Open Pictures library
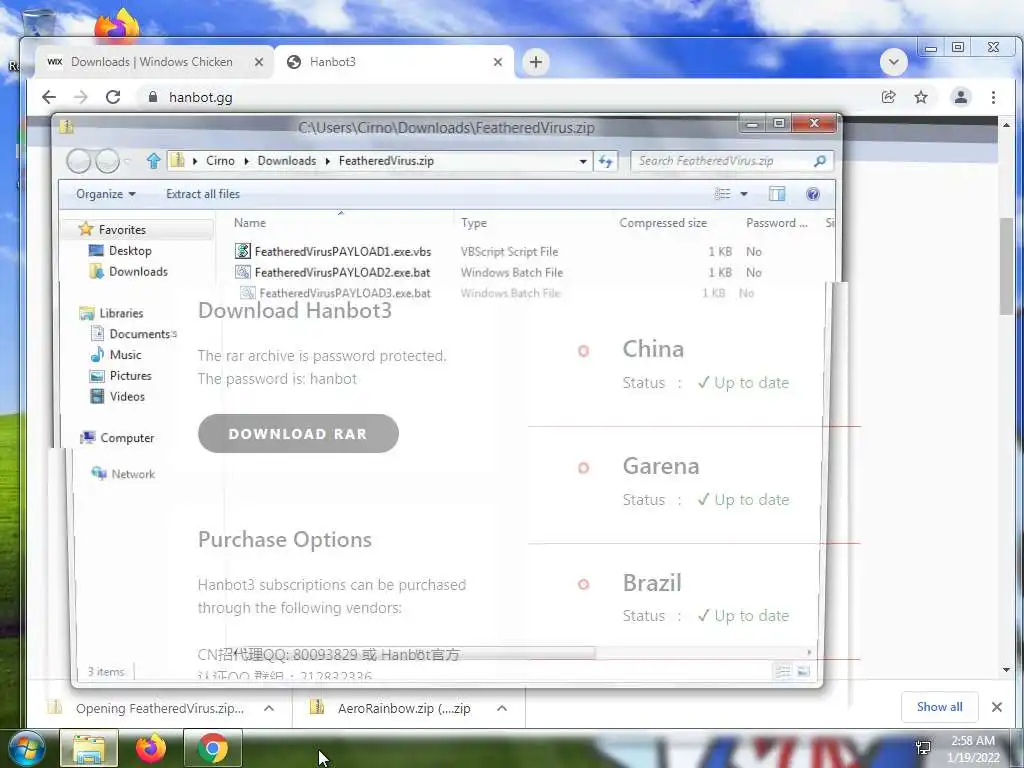This screenshot has height=768, width=1024. [130, 376]
